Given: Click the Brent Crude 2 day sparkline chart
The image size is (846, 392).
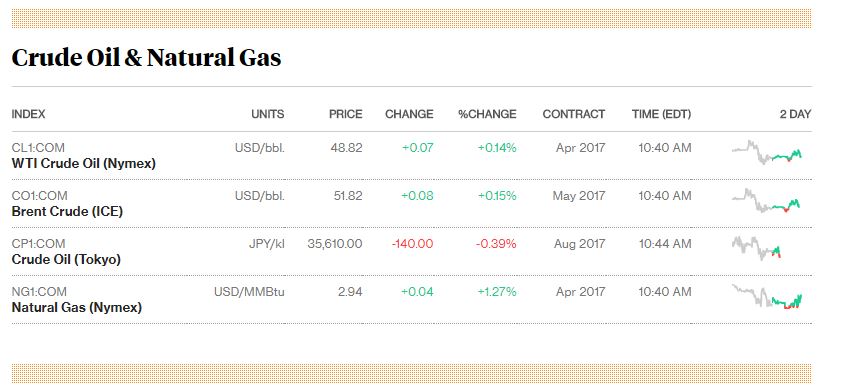Looking at the screenshot, I should pos(767,201).
